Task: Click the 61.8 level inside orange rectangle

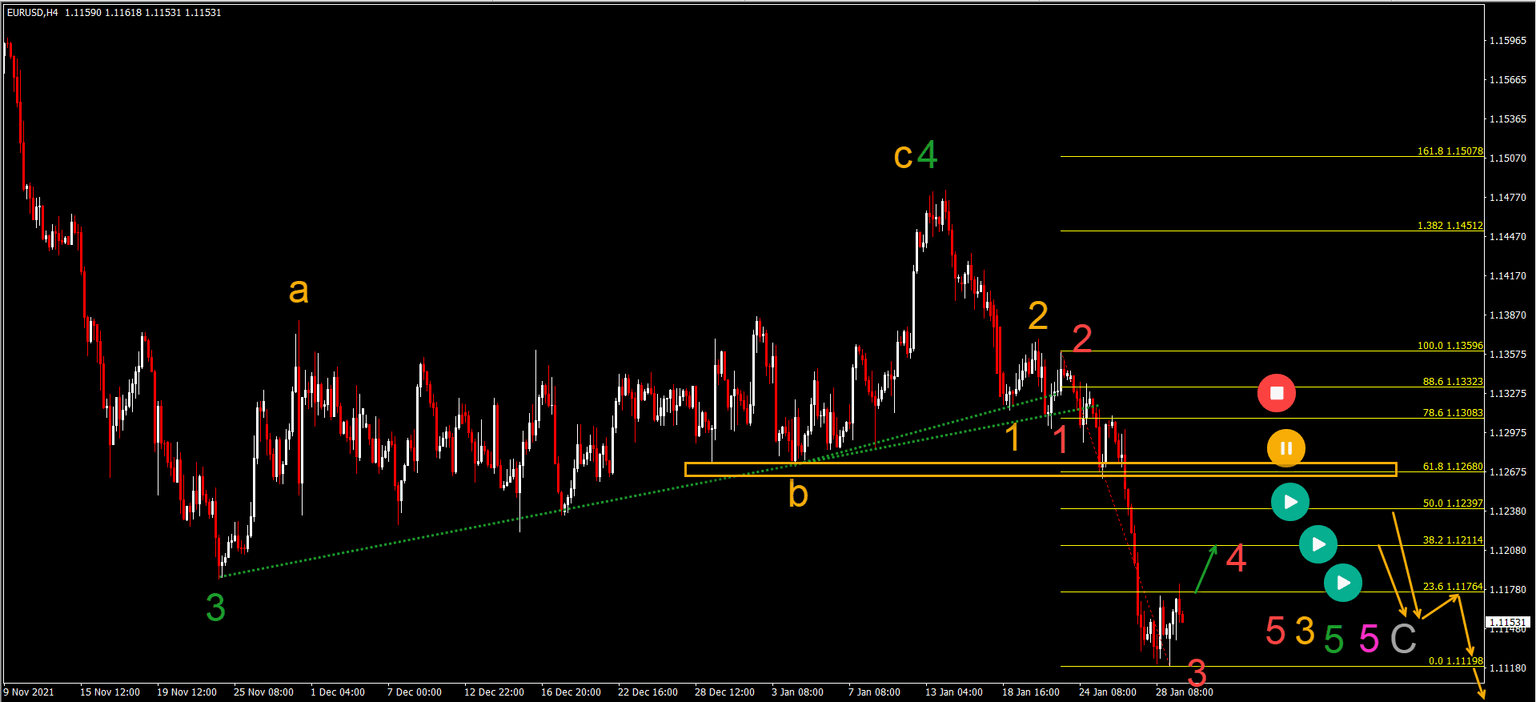Action: [x=1452, y=465]
